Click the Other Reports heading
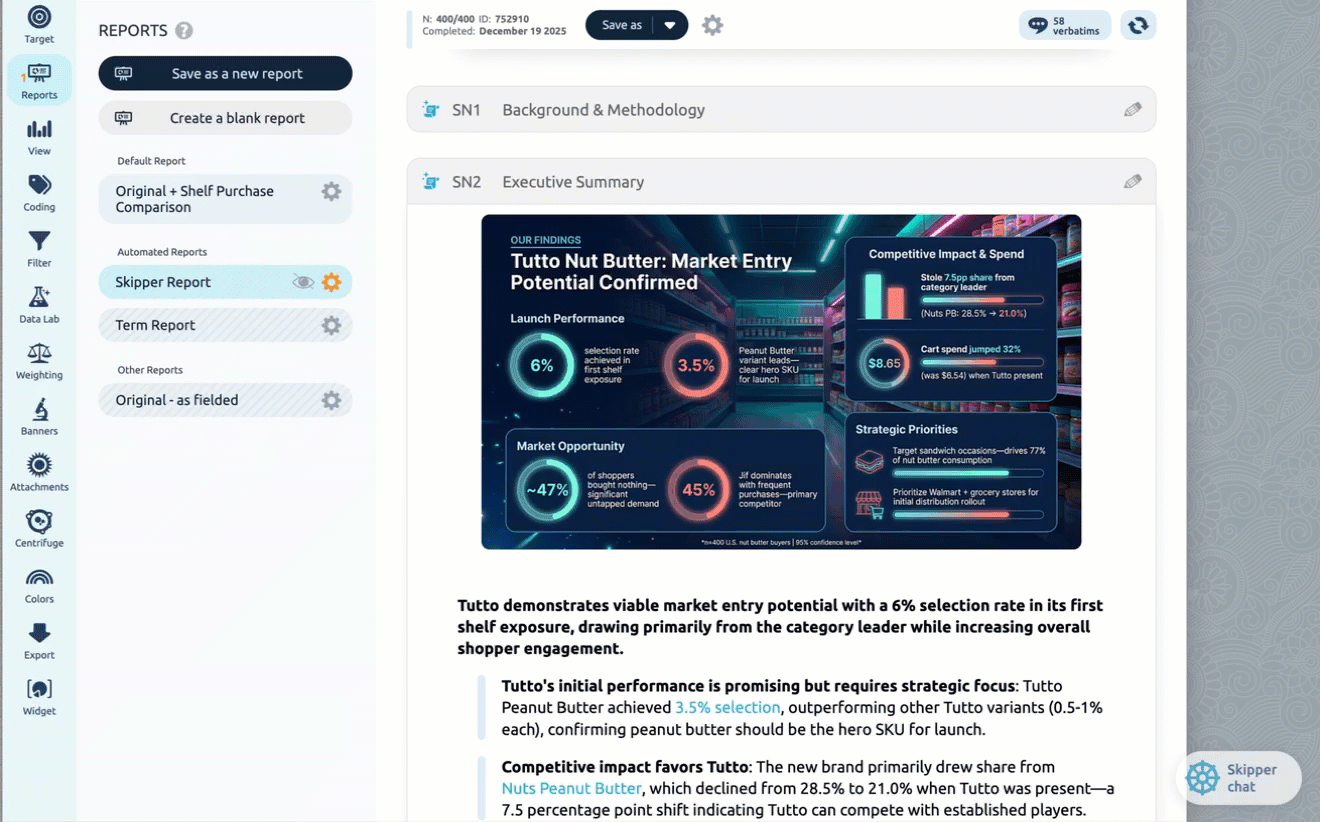Image resolution: width=1320 pixels, height=822 pixels. 150,370
